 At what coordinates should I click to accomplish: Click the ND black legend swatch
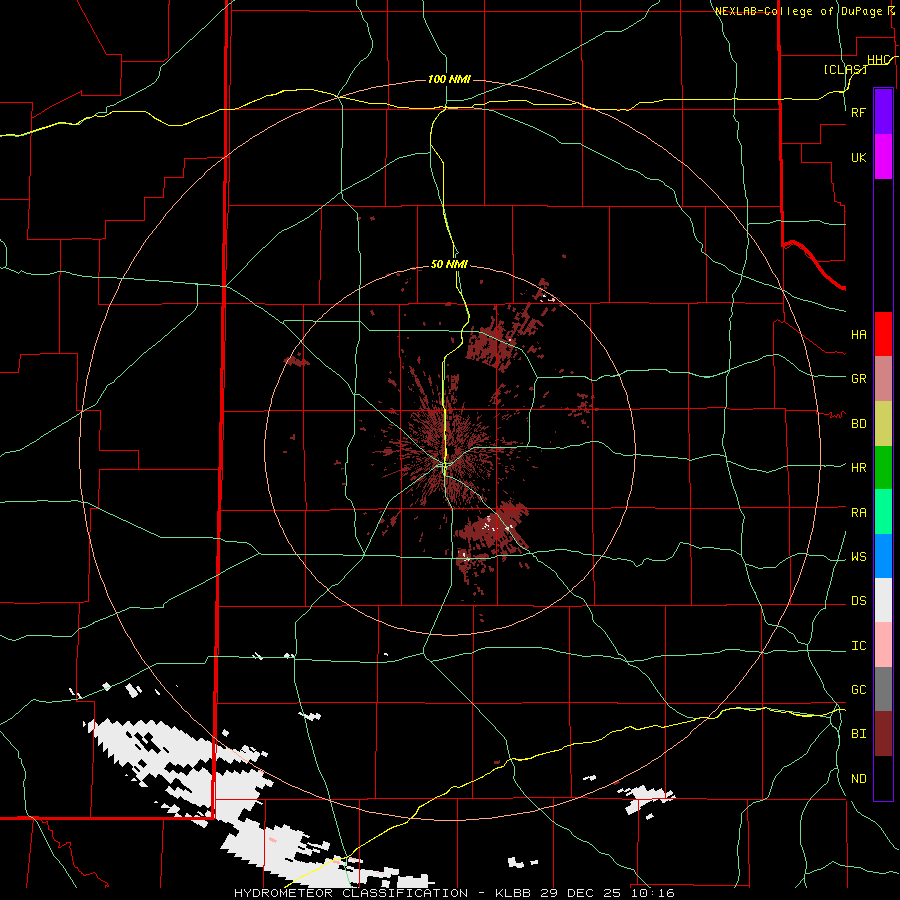883,778
